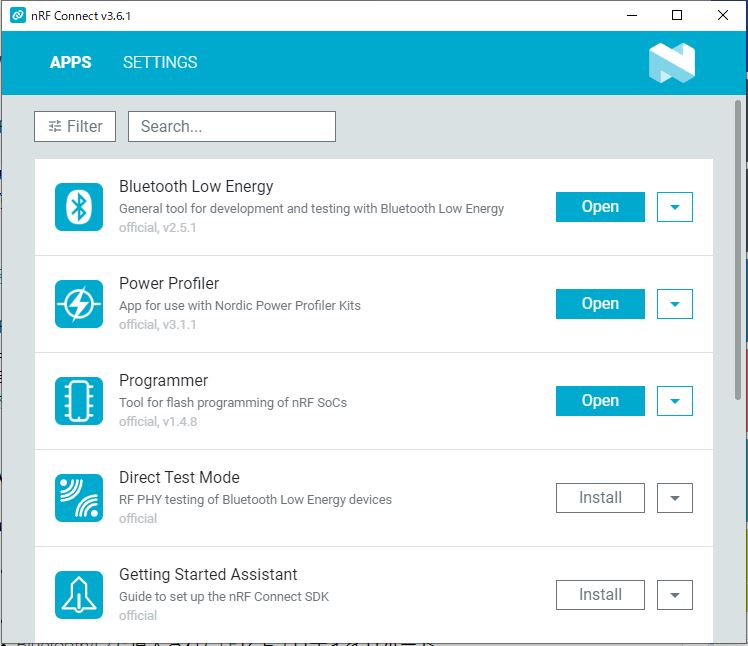Screen dimensions: 748x646
Task: Expand dropdown next to Programmer Open
Action: pyautogui.click(x=675, y=401)
